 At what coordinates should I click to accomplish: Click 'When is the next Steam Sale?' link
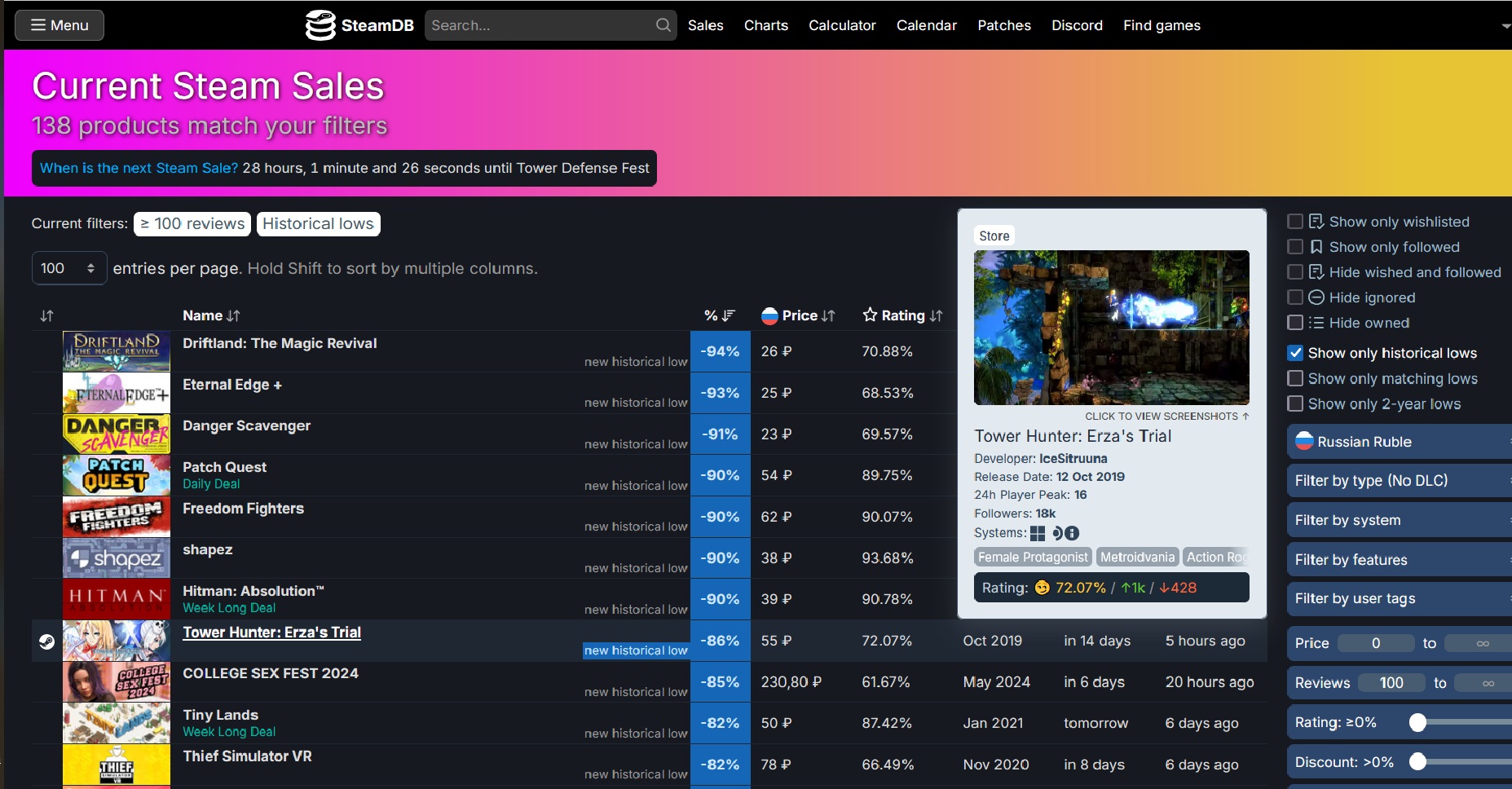(x=139, y=168)
